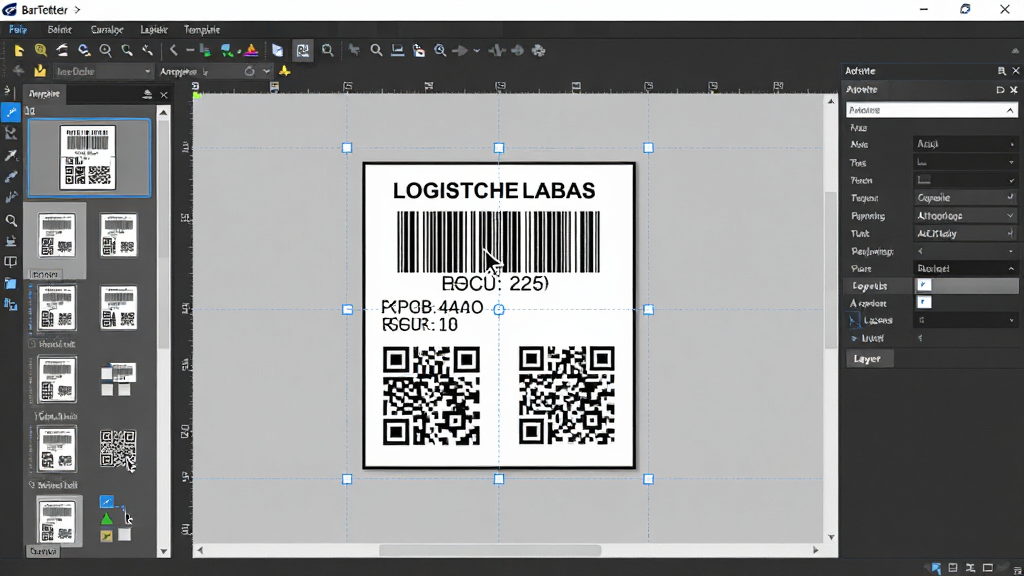Click the pin icon in template panel header
This screenshot has width=1024, height=576.
pyautogui.click(x=147, y=95)
